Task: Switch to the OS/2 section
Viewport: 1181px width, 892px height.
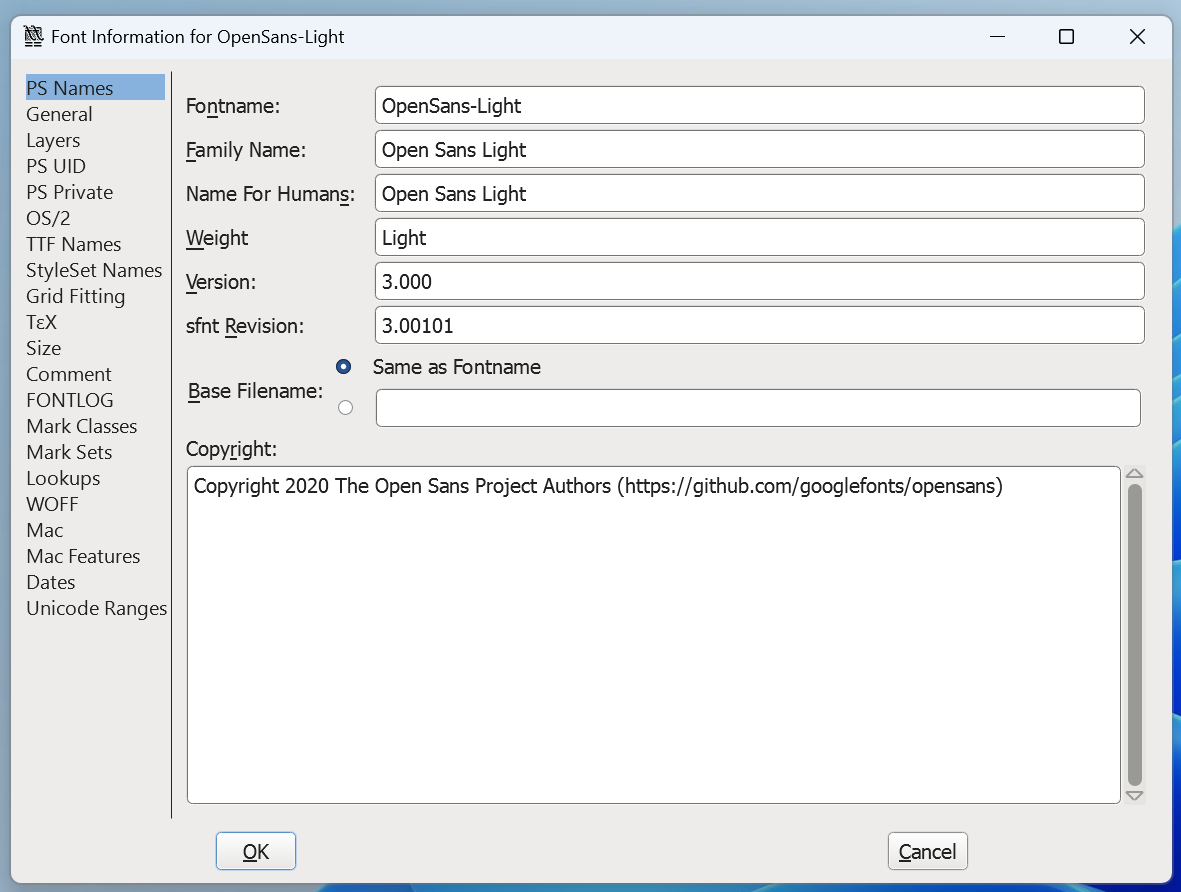Action: [48, 218]
